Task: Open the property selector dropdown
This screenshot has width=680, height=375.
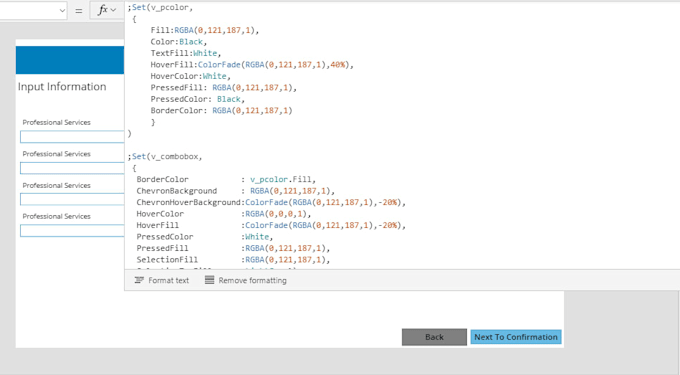Action: click(x=33, y=10)
